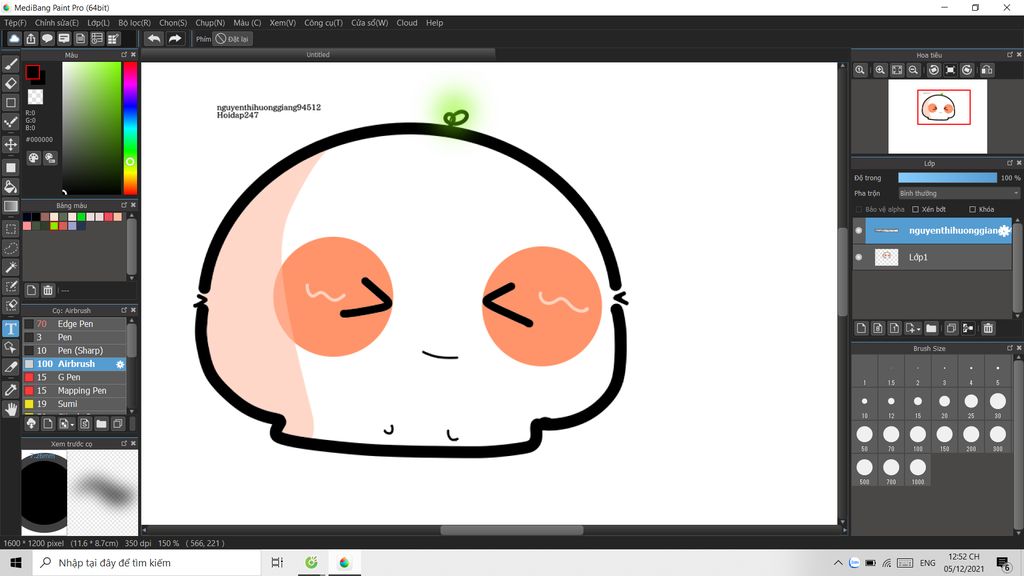Undock the Brush Size panel
The width and height of the screenshot is (1024, 576).
click(1010, 348)
